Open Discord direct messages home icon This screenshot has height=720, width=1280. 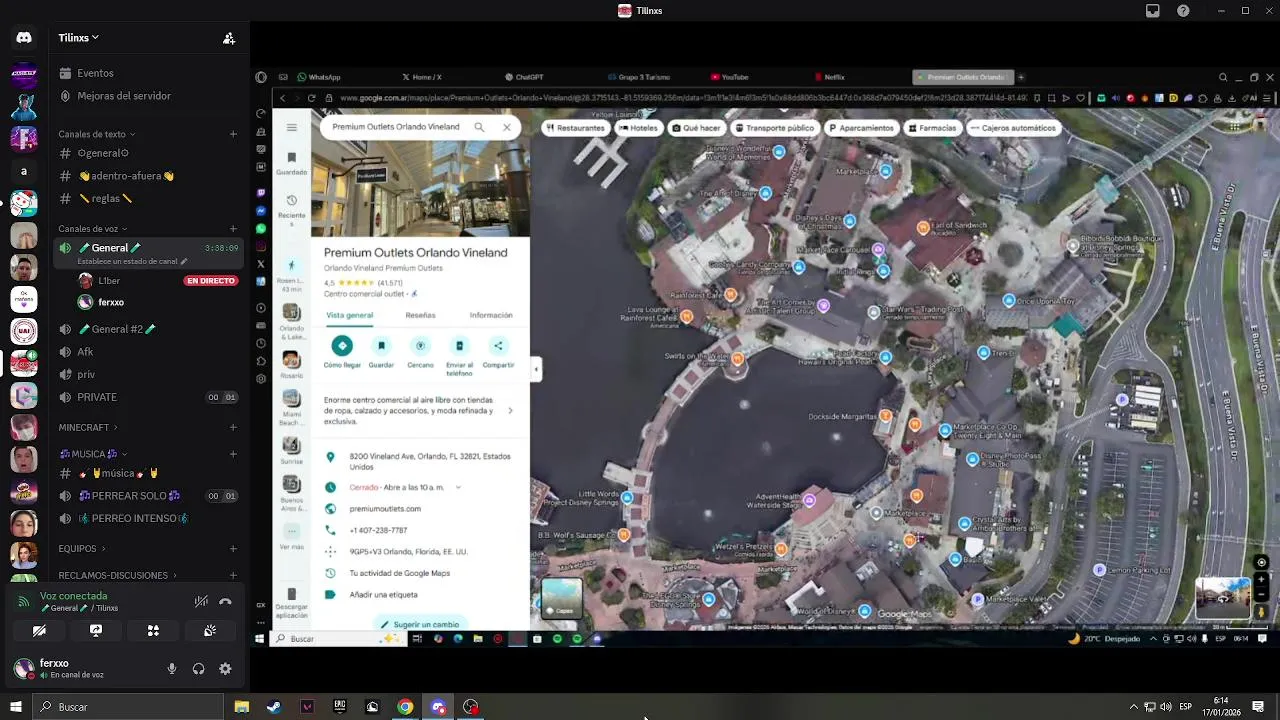24,38
